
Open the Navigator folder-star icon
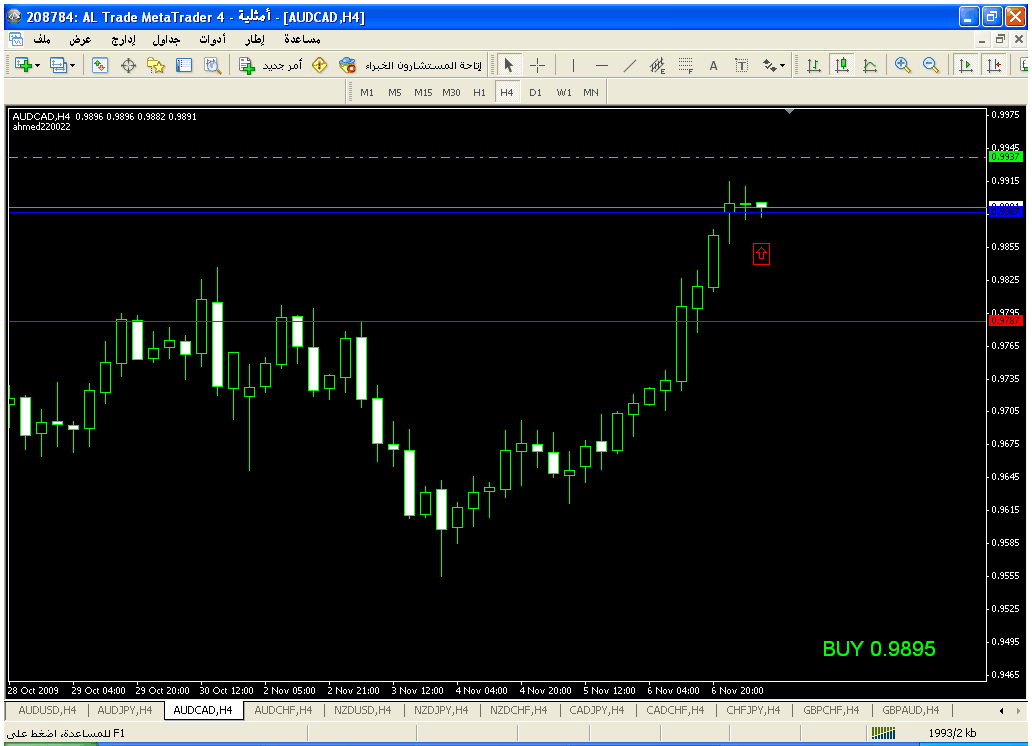click(x=156, y=65)
